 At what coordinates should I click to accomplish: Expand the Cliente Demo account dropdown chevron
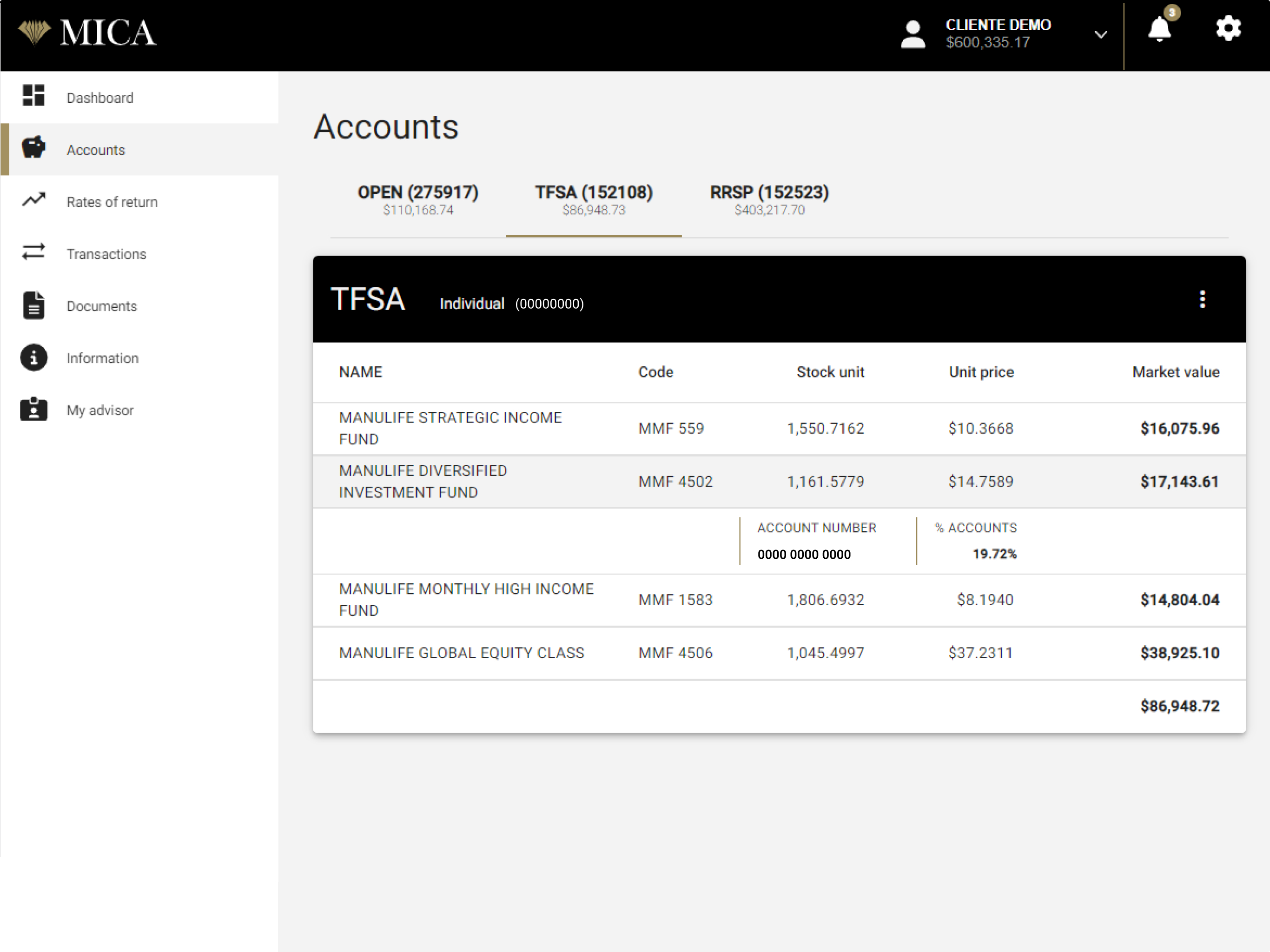tap(1101, 34)
